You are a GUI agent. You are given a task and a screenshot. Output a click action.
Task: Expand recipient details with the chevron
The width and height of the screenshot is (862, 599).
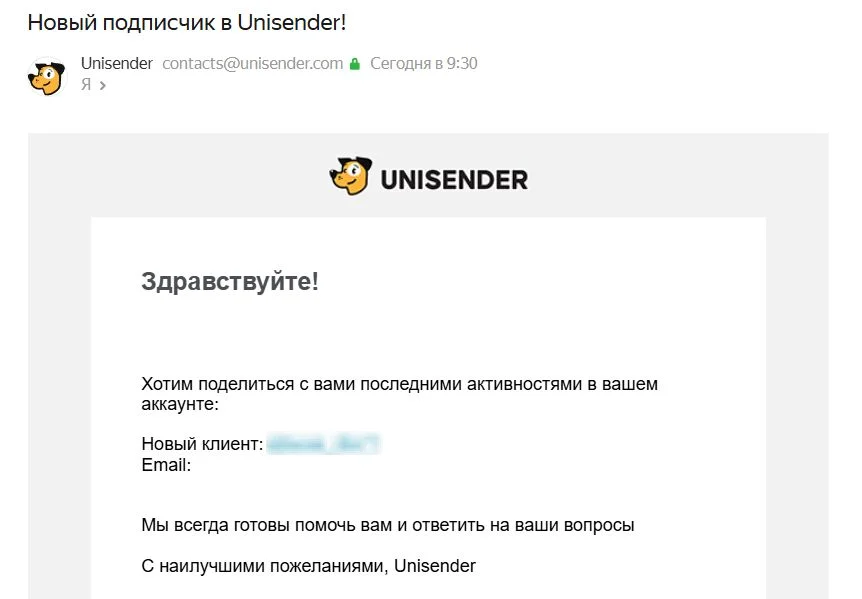[102, 86]
